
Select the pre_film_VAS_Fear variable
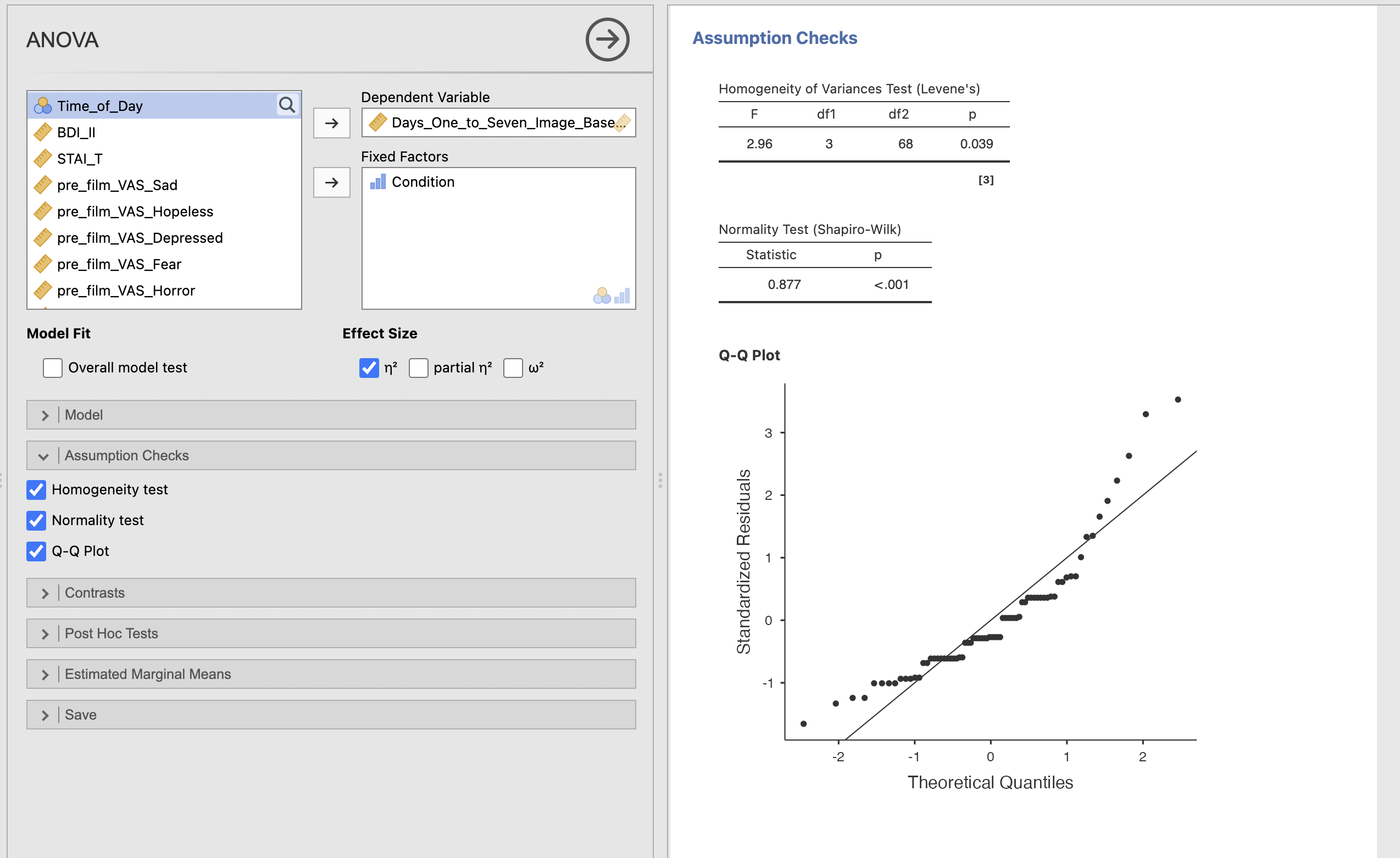[164, 264]
